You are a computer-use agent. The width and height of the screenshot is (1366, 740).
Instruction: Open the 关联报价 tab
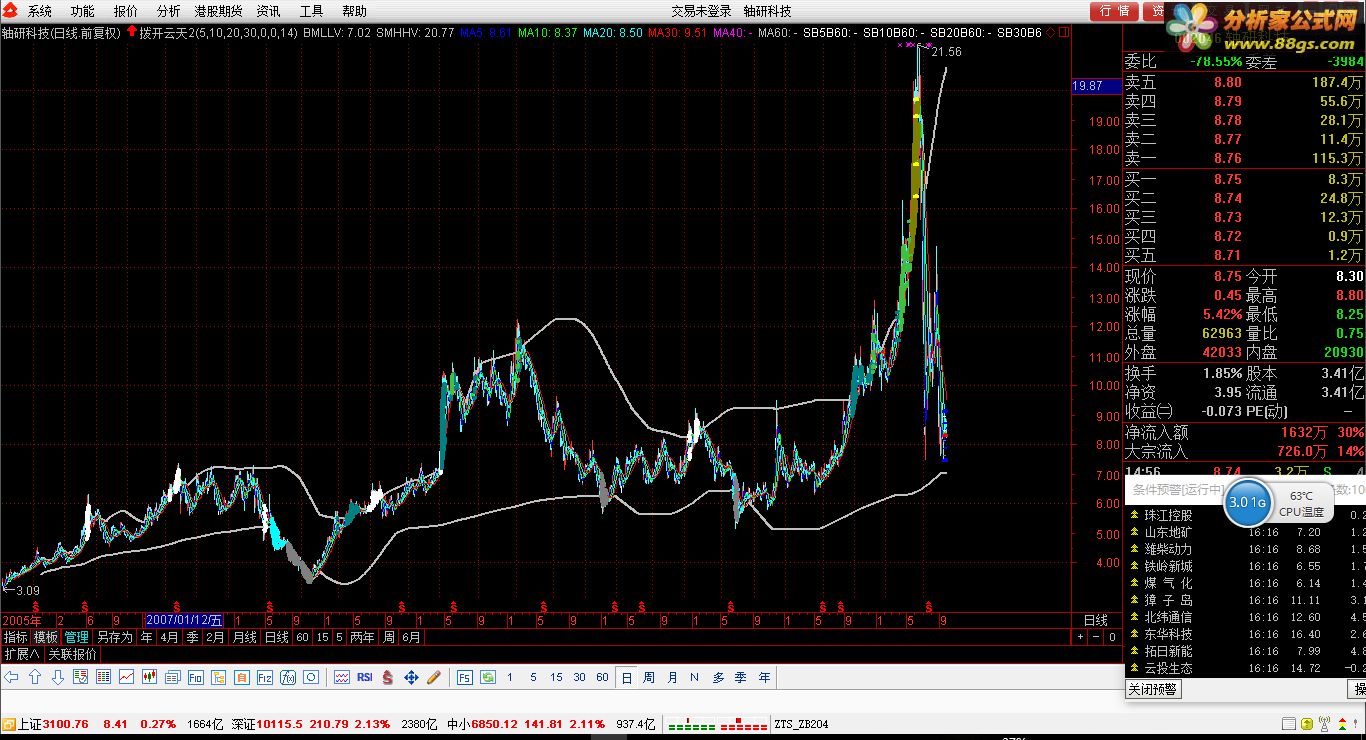point(73,653)
